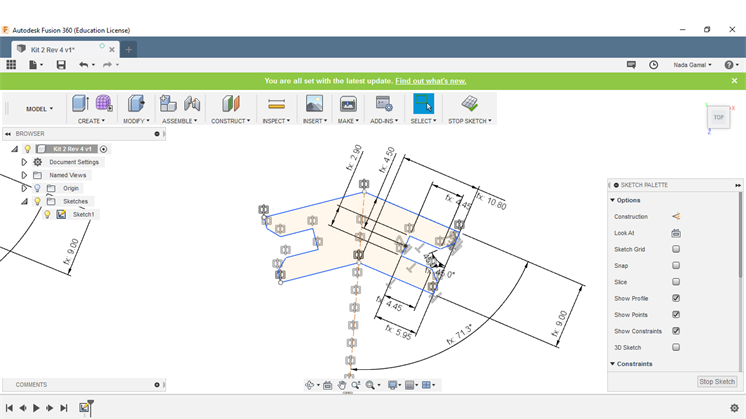The height and width of the screenshot is (419, 746).
Task: Collapse the Options section in Sketch Palette
Action: point(612,200)
